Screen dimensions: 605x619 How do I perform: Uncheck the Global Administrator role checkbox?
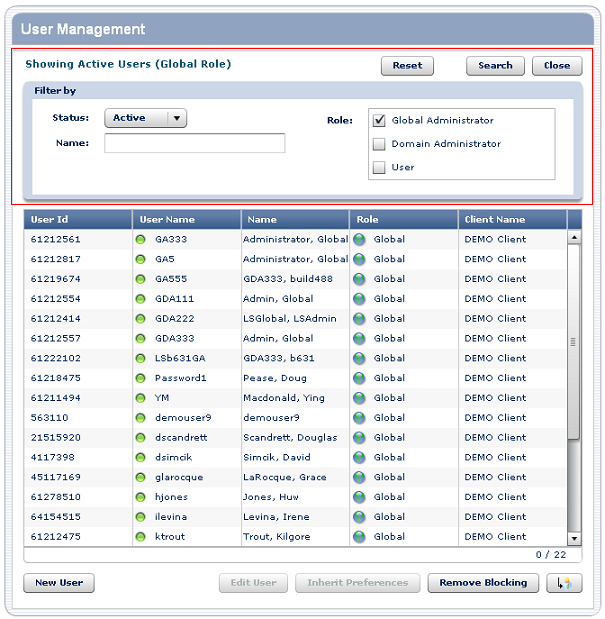point(379,120)
